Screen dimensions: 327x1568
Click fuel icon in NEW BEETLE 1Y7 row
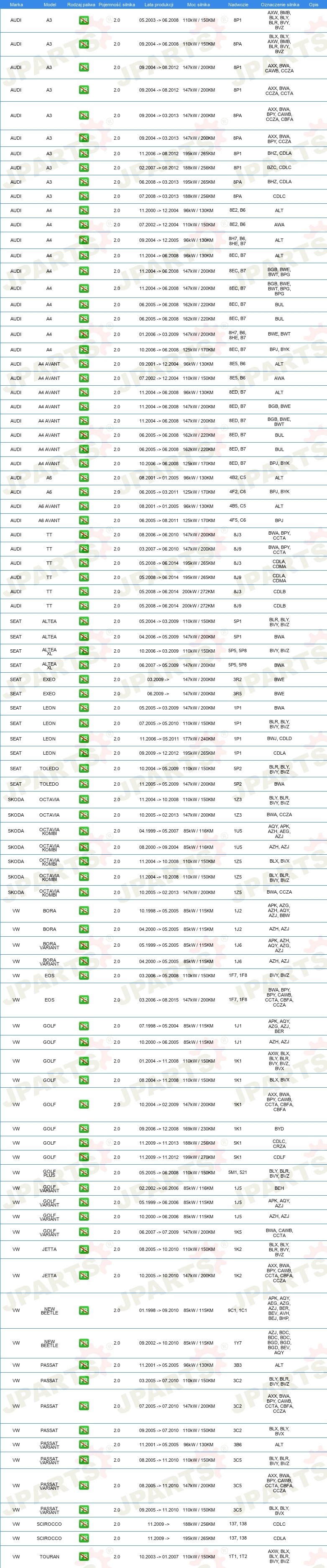84,1343
